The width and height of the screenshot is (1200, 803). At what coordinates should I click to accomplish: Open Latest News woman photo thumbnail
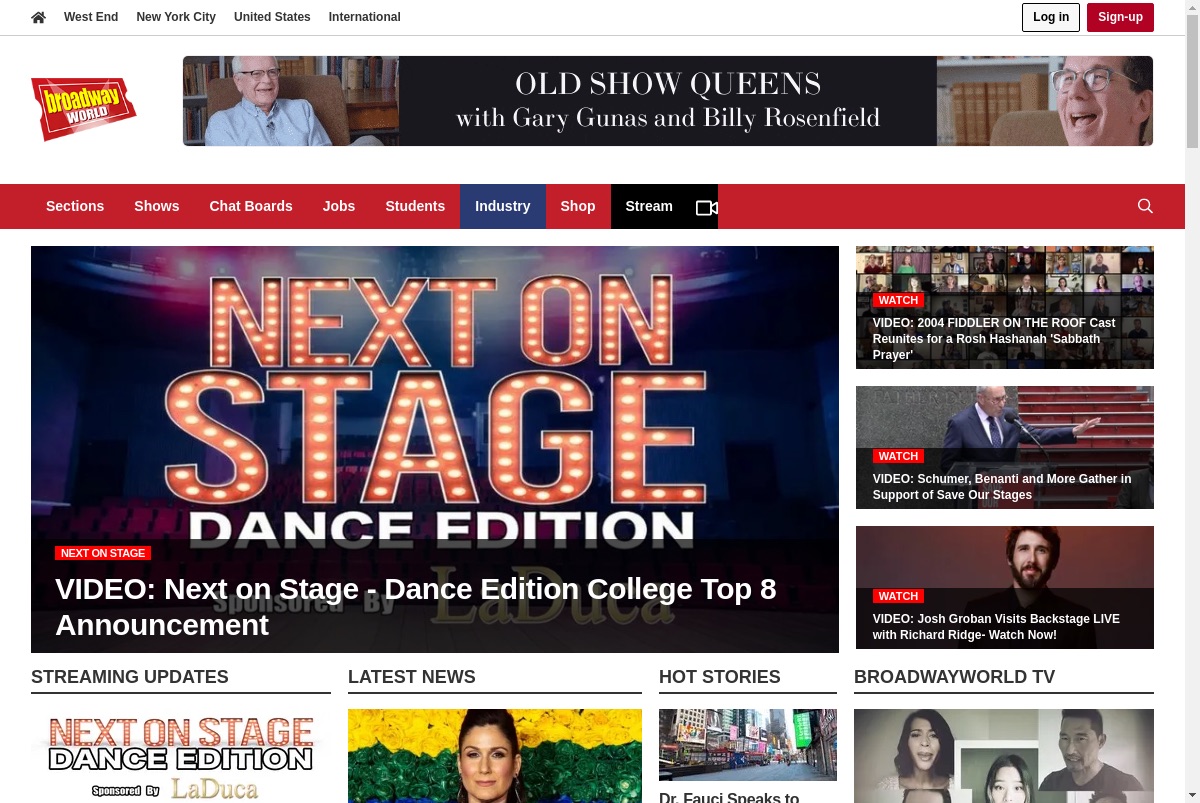coord(495,756)
